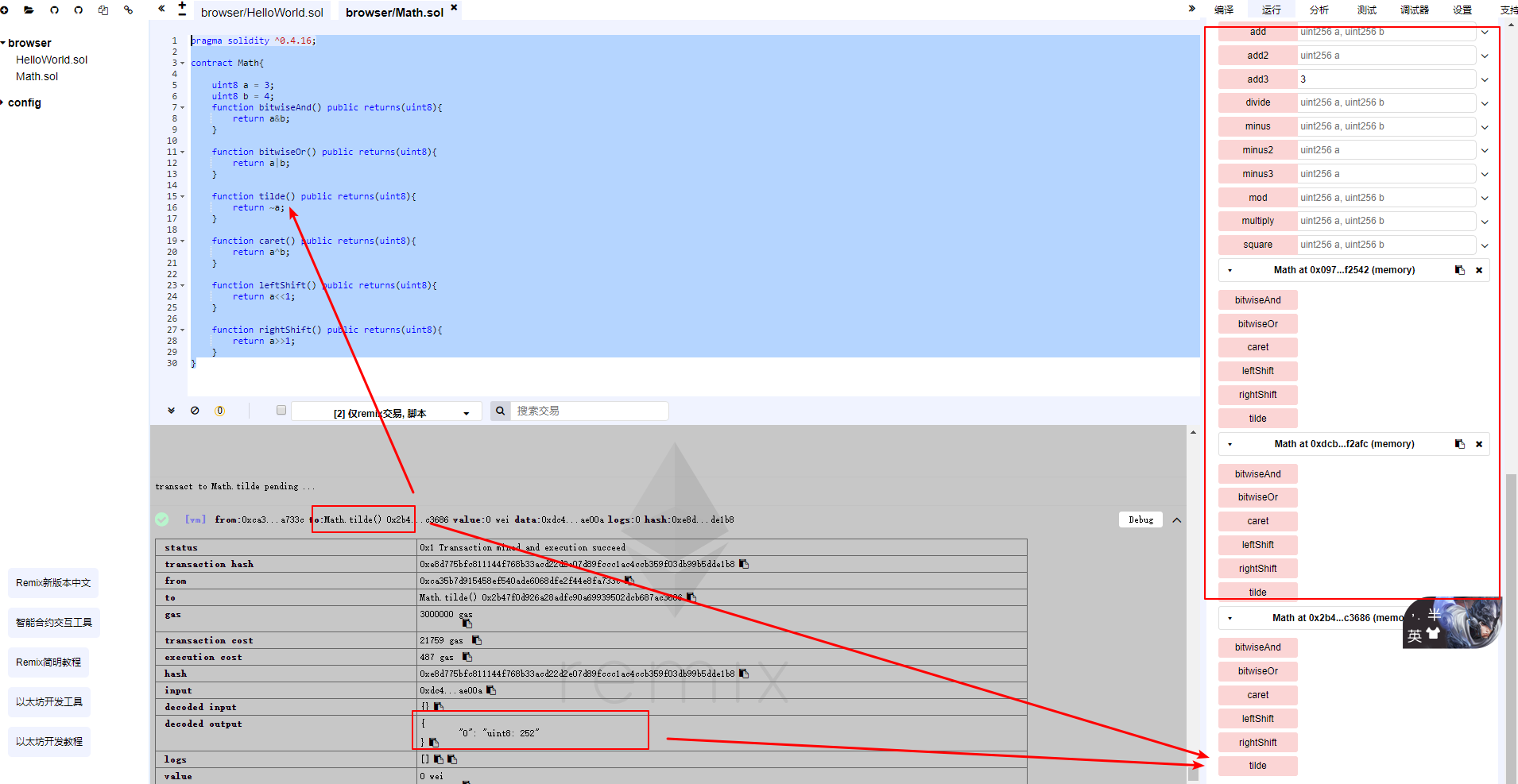
Task: Open Math.sol in the file explorer
Action: click(x=37, y=76)
